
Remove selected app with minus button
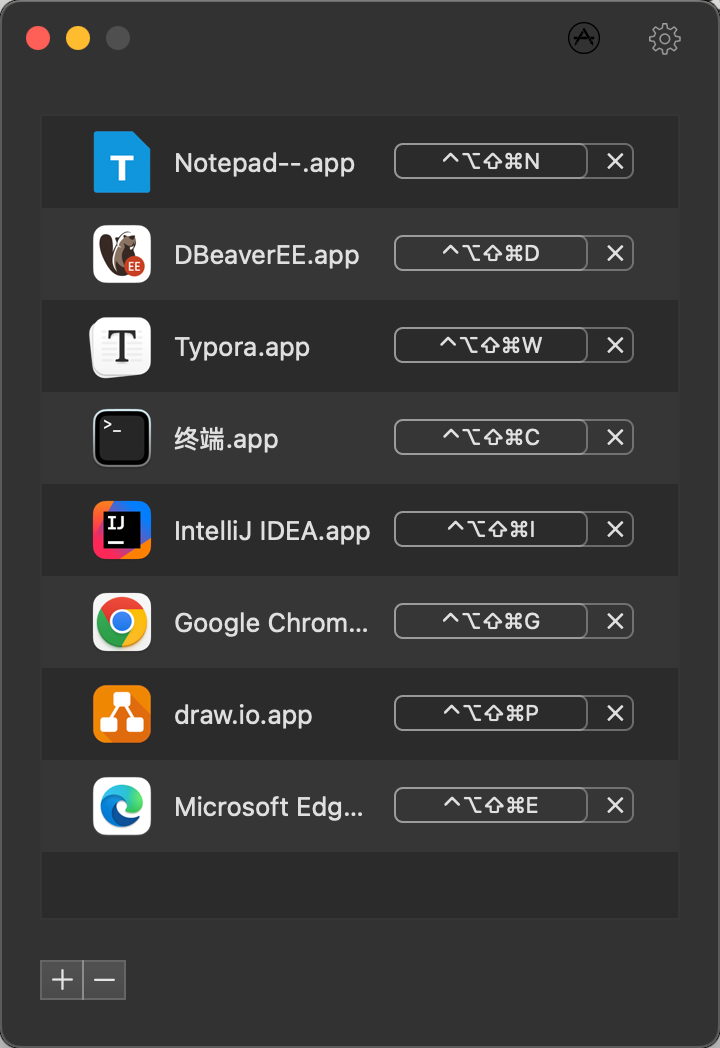tap(104, 980)
